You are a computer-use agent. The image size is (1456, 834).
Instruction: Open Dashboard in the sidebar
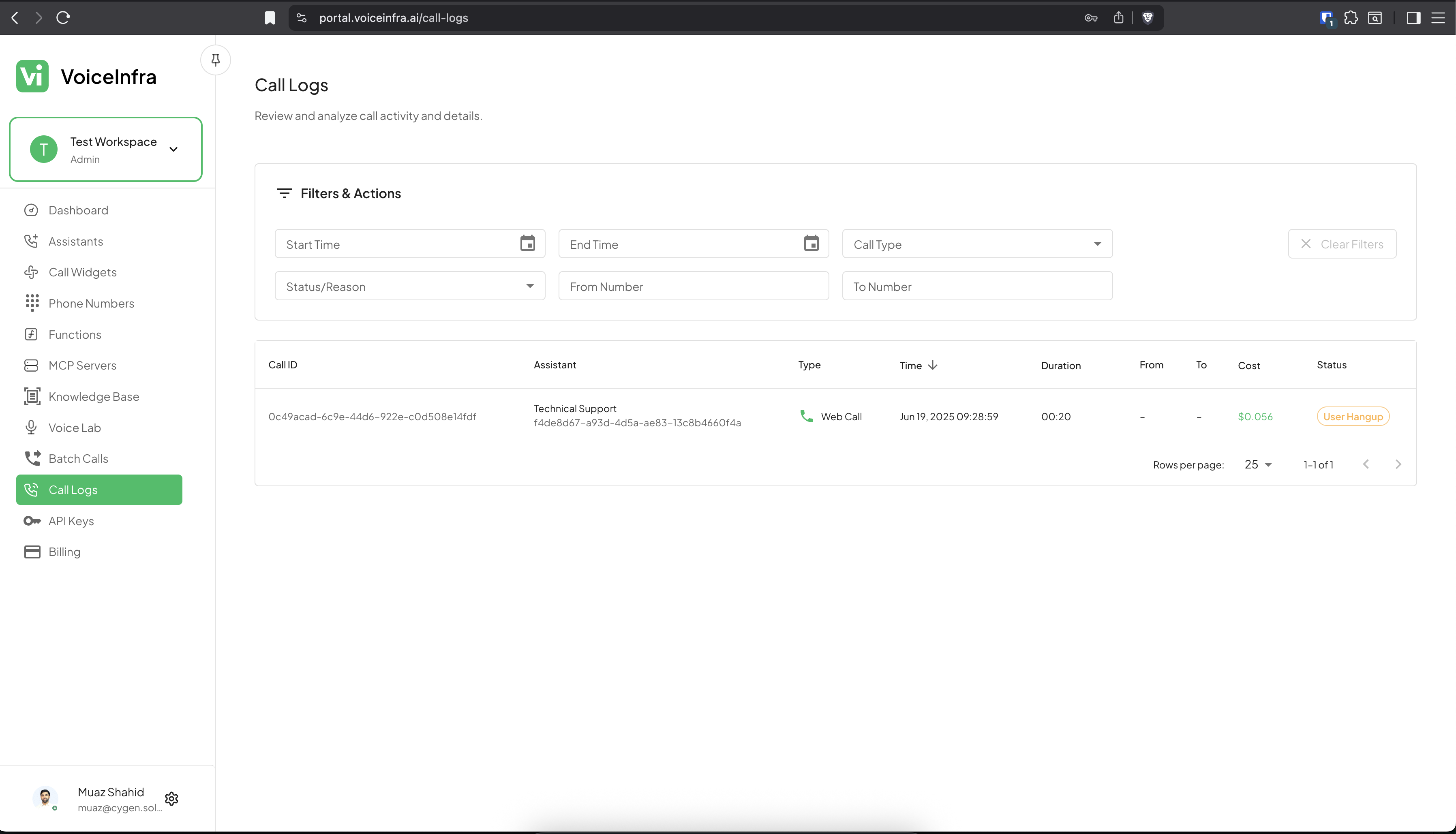pyautogui.click(x=99, y=210)
